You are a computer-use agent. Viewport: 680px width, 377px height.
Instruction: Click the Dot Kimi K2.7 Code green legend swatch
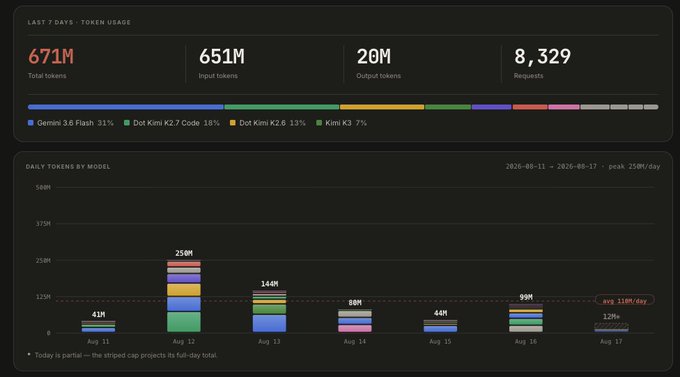click(127, 123)
